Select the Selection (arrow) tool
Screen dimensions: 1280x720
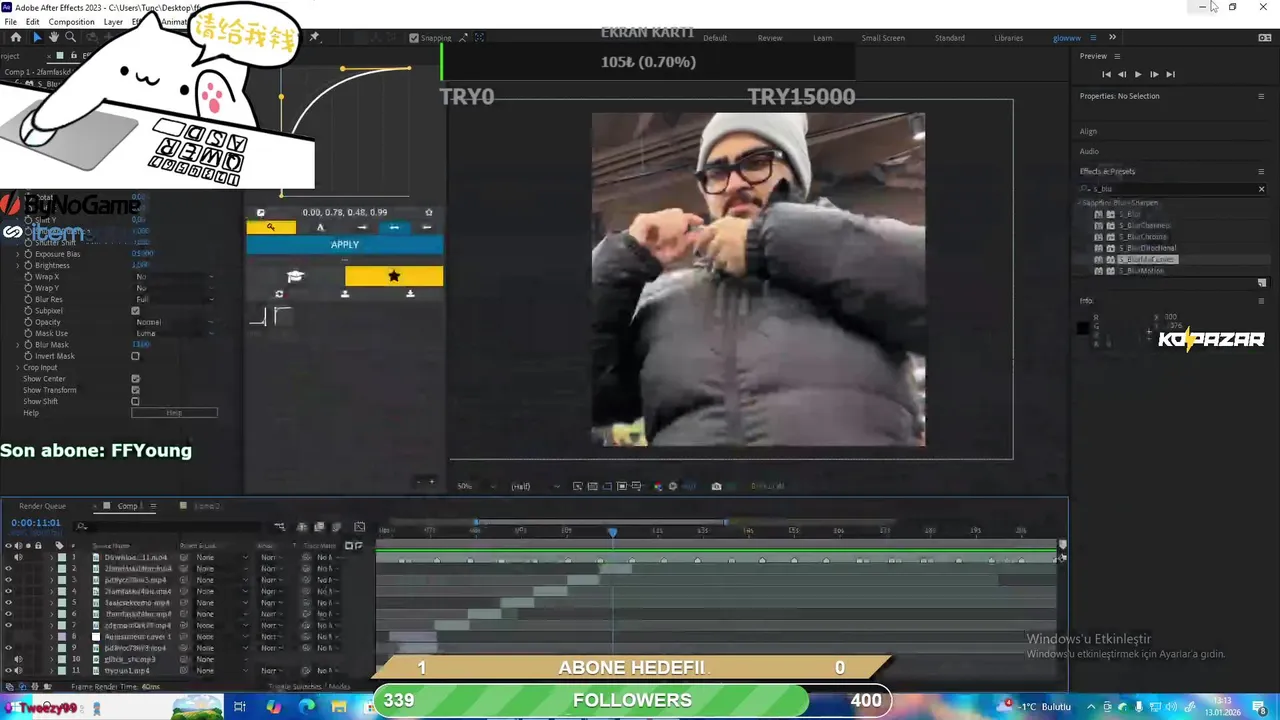(37, 38)
